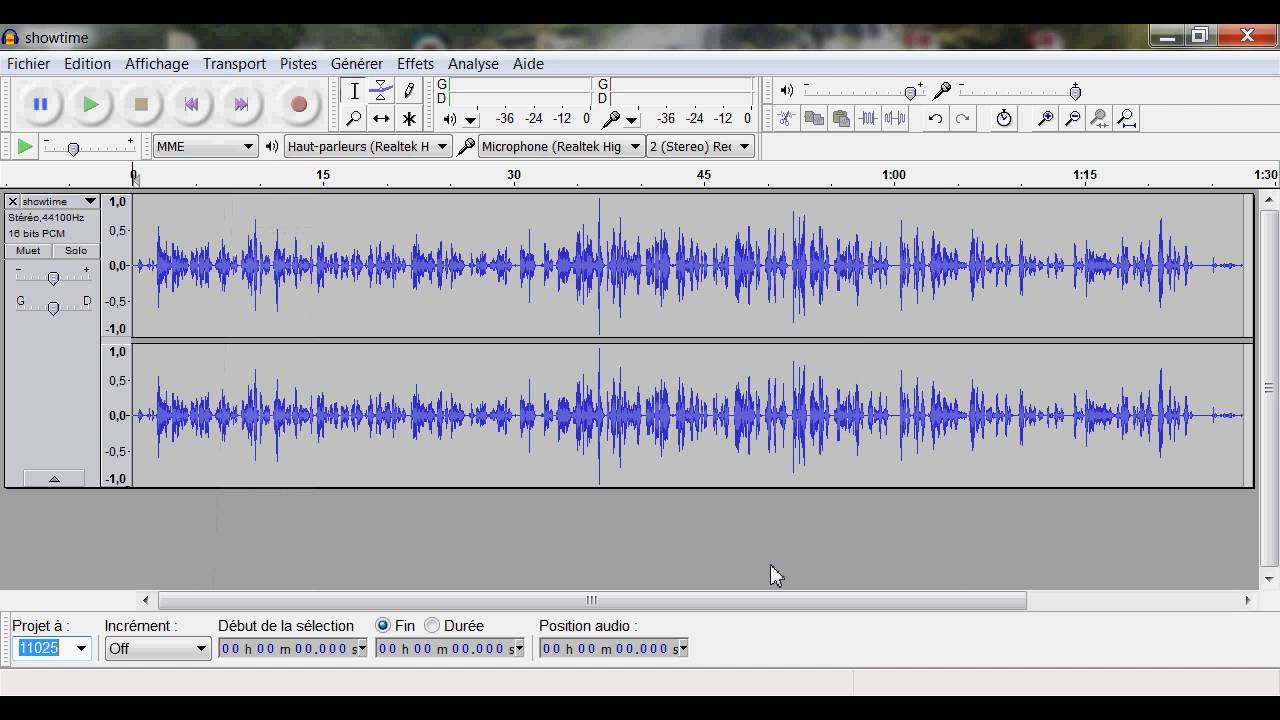
Task: Zoom in on the waveform
Action: pyautogui.click(x=1045, y=119)
